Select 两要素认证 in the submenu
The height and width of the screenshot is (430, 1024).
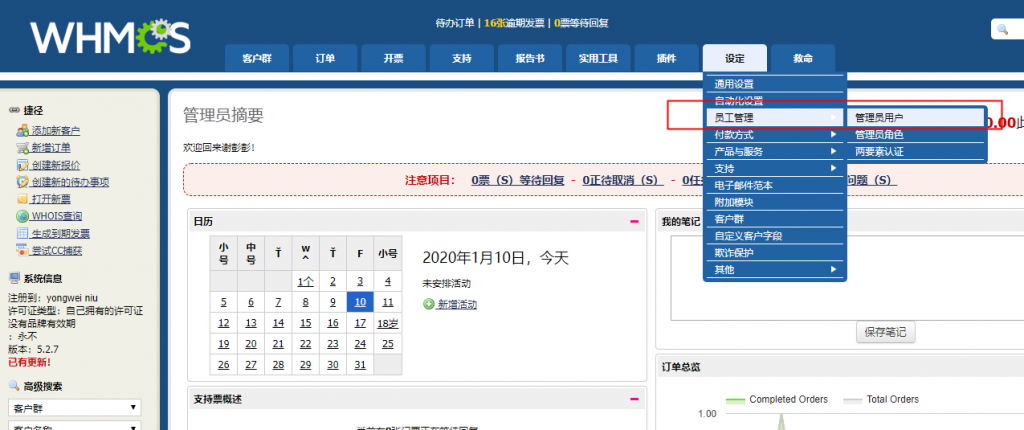coord(916,152)
